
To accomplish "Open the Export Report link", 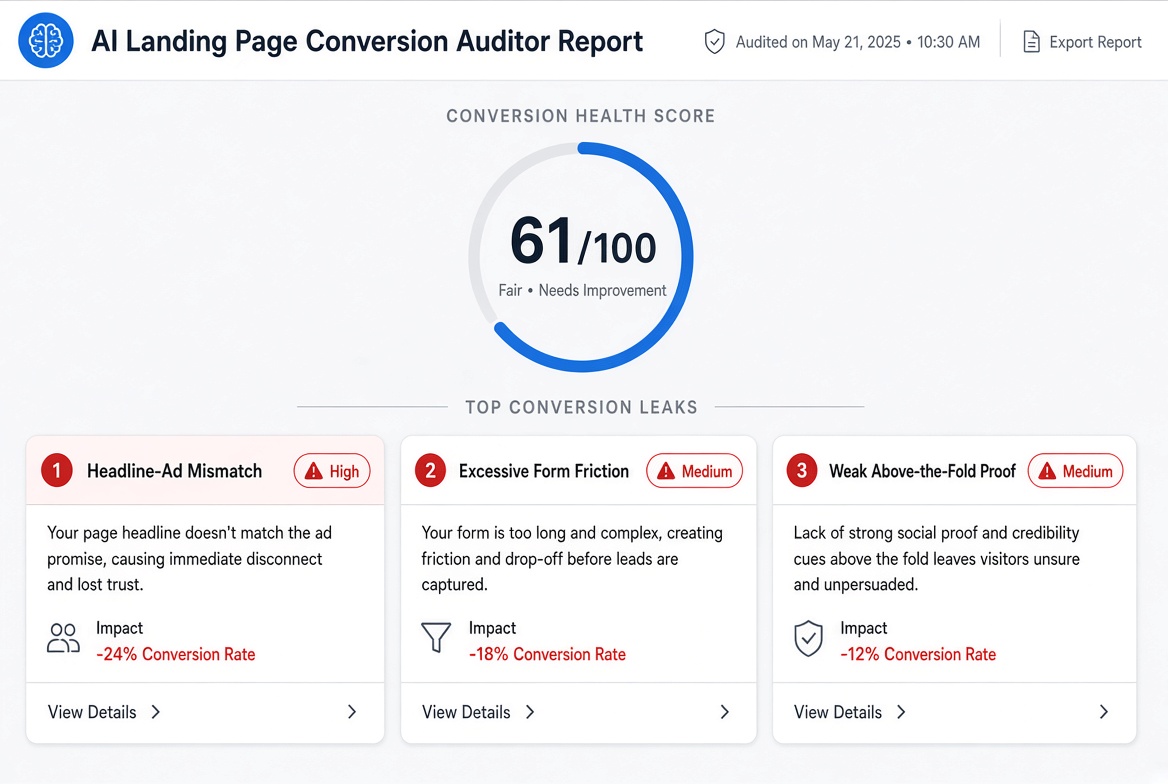I will pyautogui.click(x=1082, y=42).
